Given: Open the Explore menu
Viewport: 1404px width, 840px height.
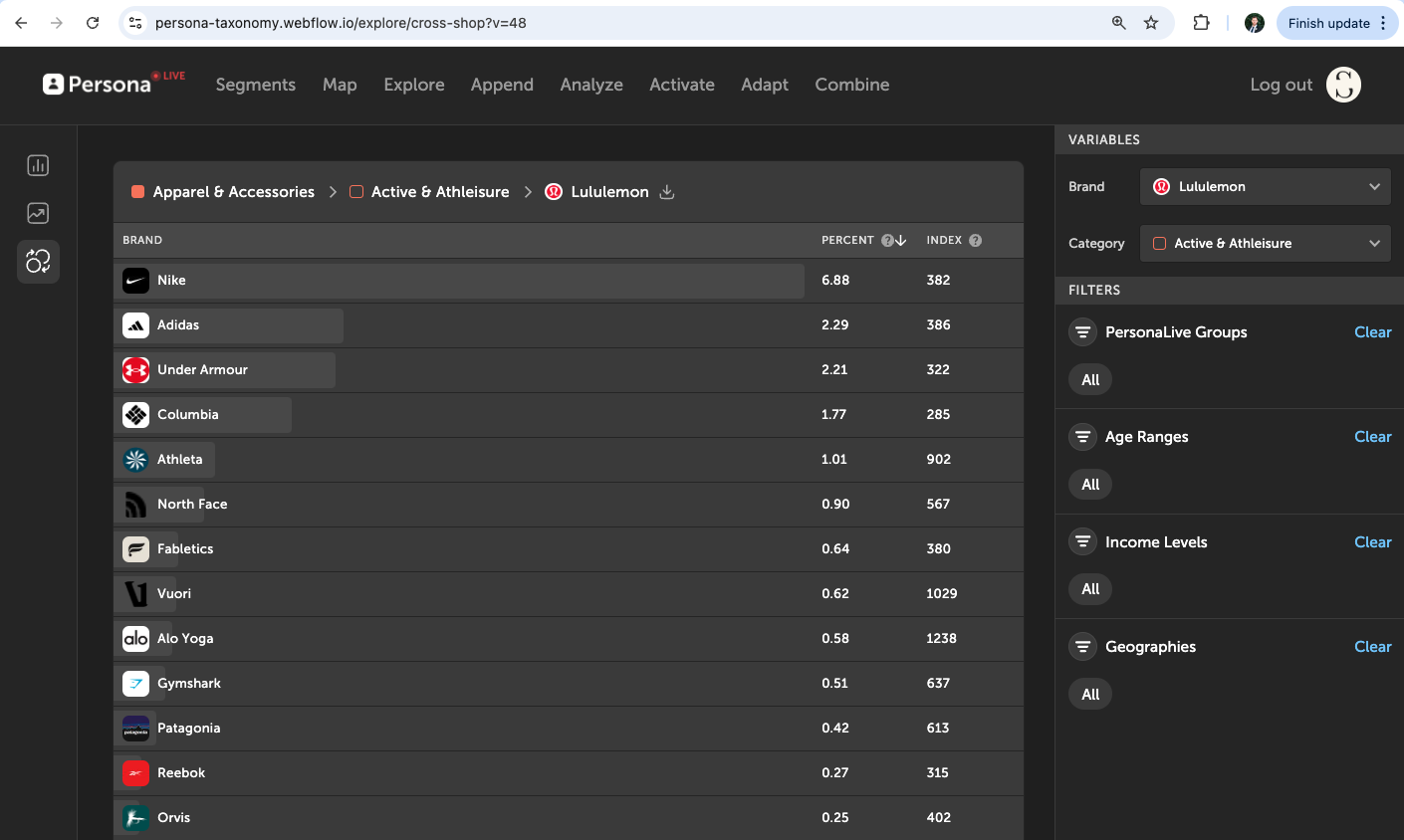Looking at the screenshot, I should pyautogui.click(x=414, y=85).
